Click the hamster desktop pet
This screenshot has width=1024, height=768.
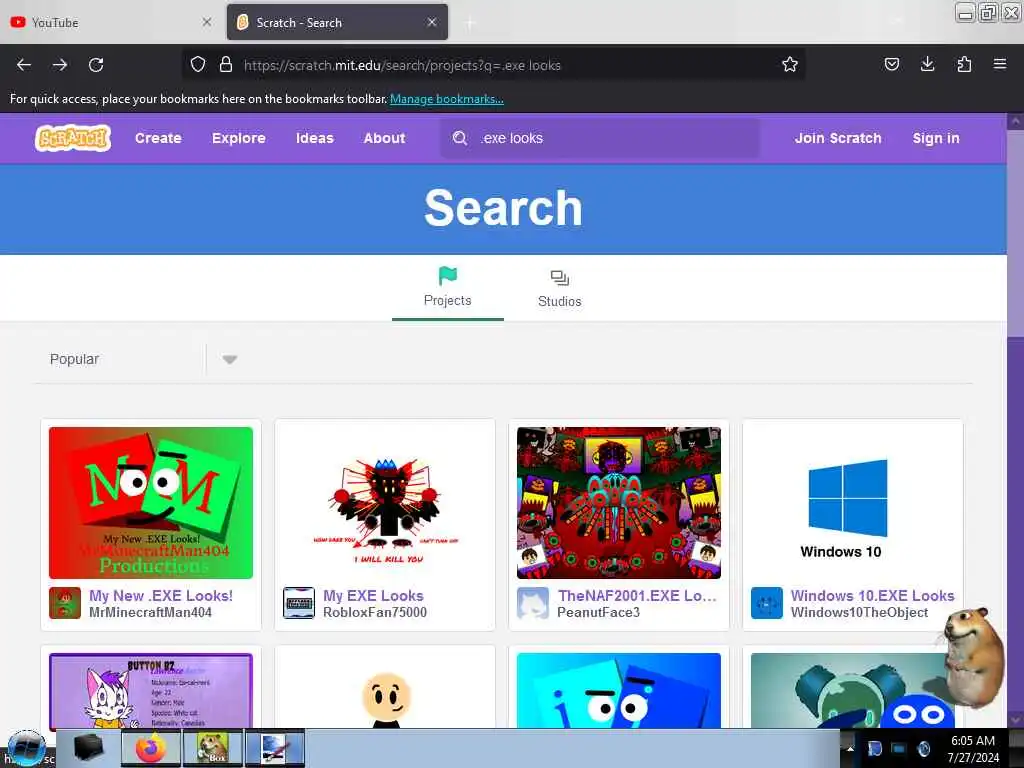(x=973, y=657)
